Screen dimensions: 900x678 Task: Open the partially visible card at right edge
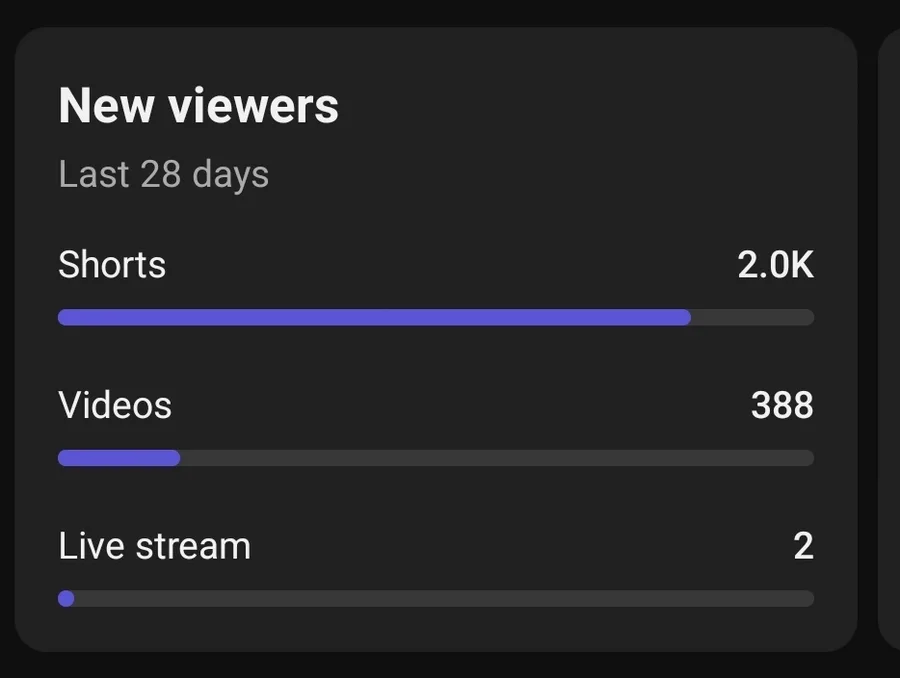point(889,340)
